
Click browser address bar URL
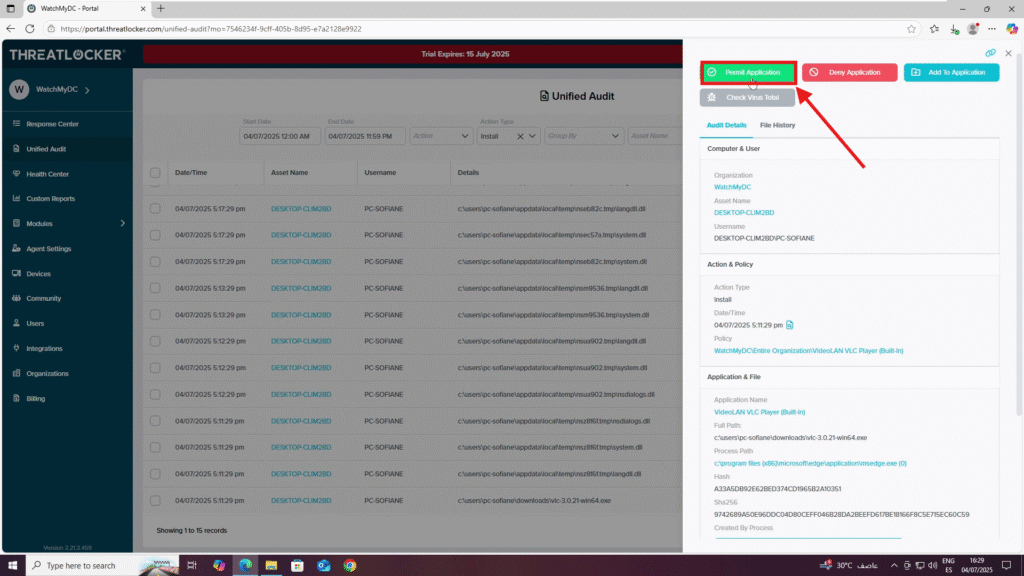[210, 29]
